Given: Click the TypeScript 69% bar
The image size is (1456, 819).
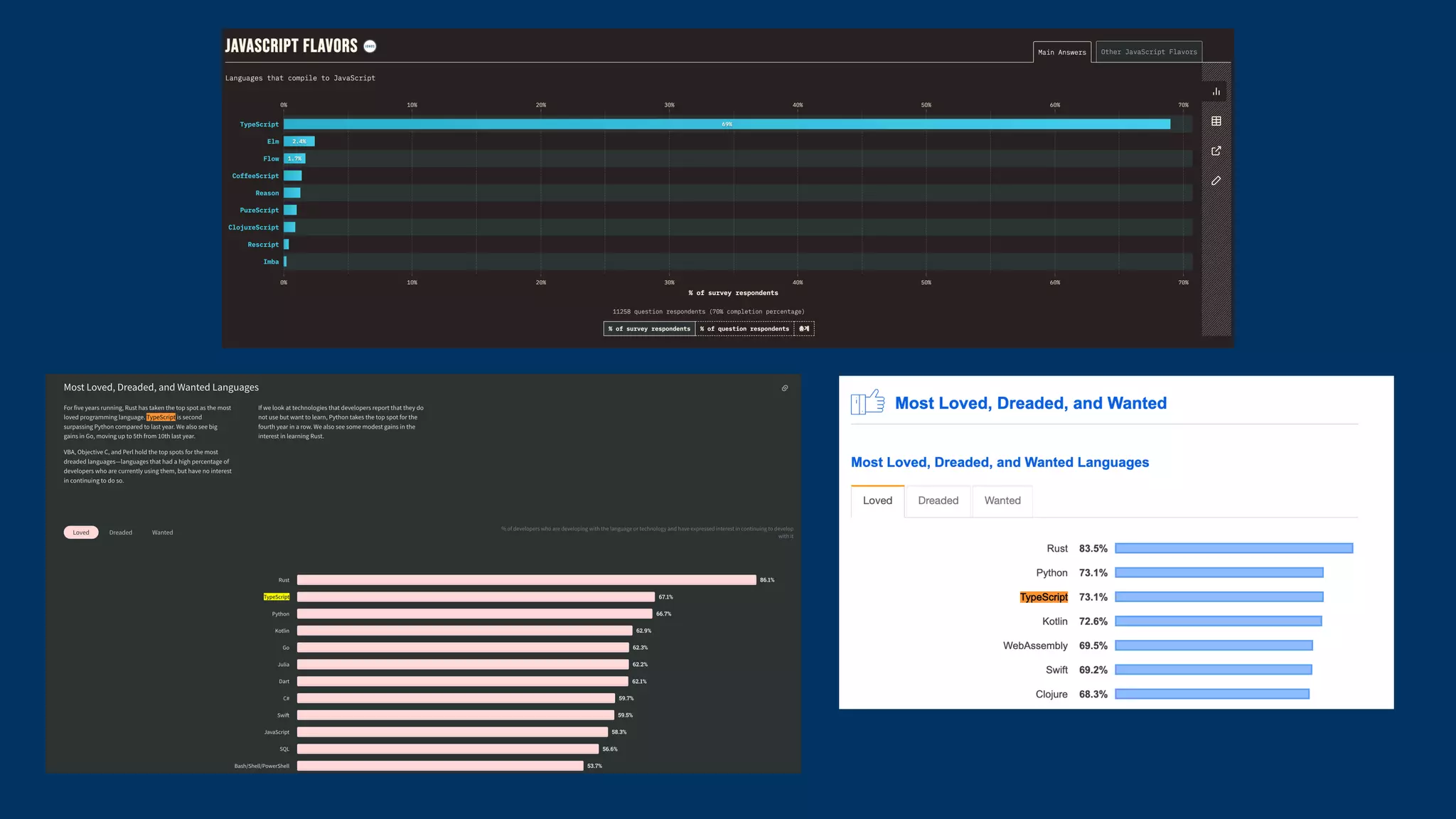Looking at the screenshot, I should click(x=727, y=124).
